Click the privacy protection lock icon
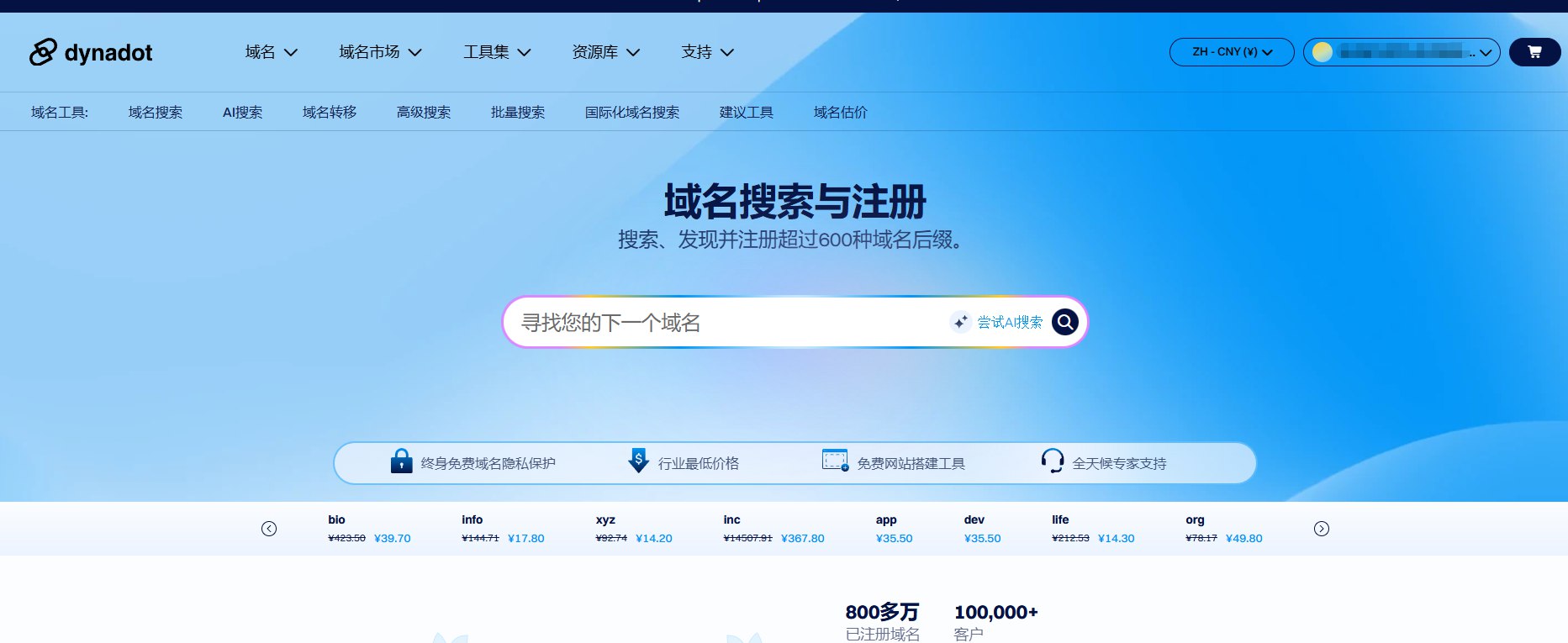This screenshot has width=1568, height=643. point(401,461)
